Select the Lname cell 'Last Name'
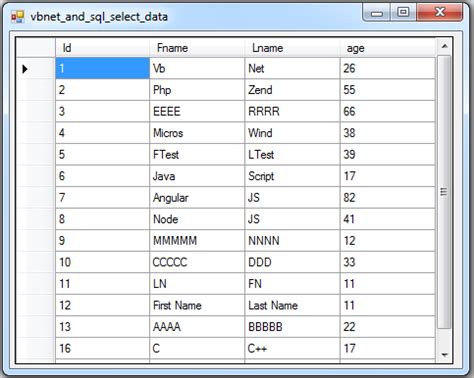The height and width of the screenshot is (378, 474). pos(292,305)
